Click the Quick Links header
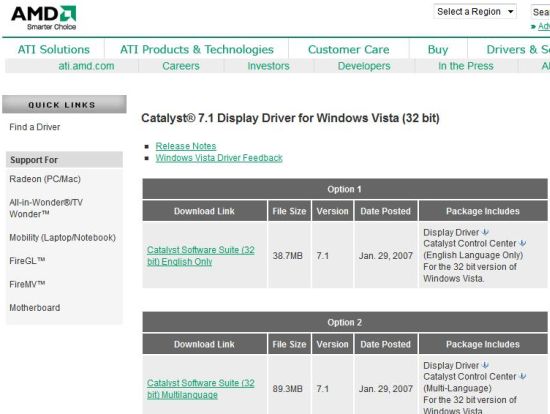This screenshot has height=414, width=550. click(x=64, y=105)
